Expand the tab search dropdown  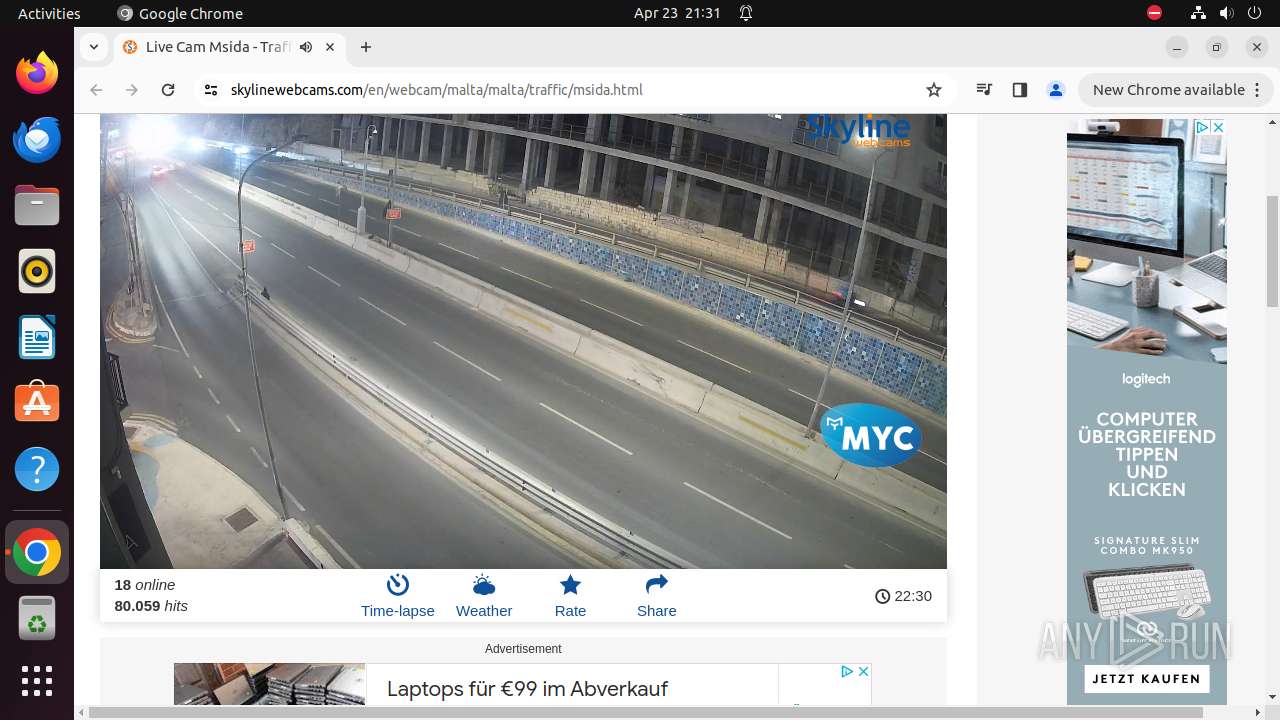point(93,47)
